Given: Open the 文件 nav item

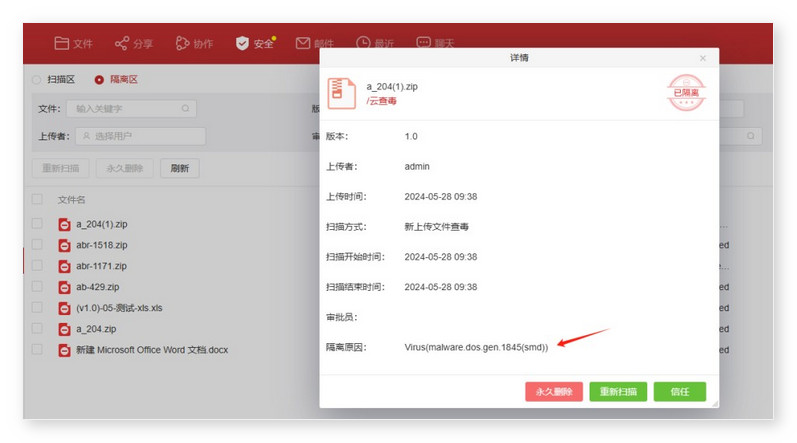Looking at the screenshot, I should 73,44.
